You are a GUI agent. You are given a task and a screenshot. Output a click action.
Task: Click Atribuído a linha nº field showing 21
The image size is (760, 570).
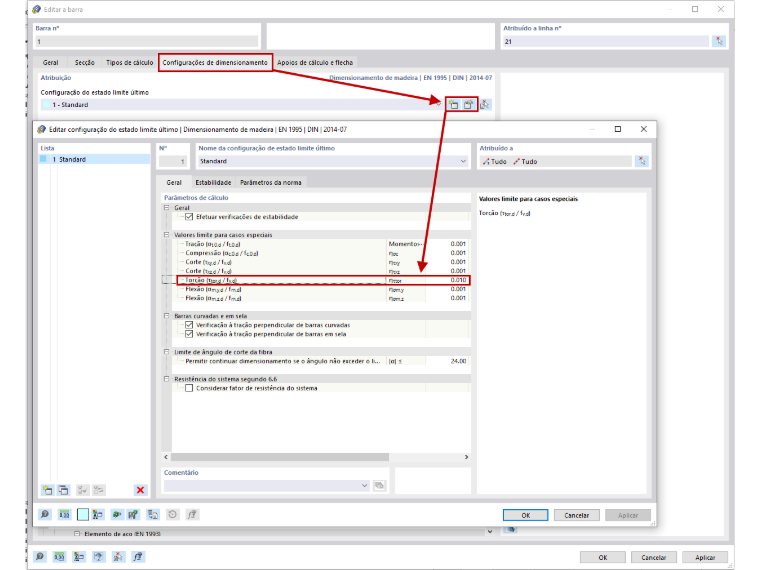point(606,41)
